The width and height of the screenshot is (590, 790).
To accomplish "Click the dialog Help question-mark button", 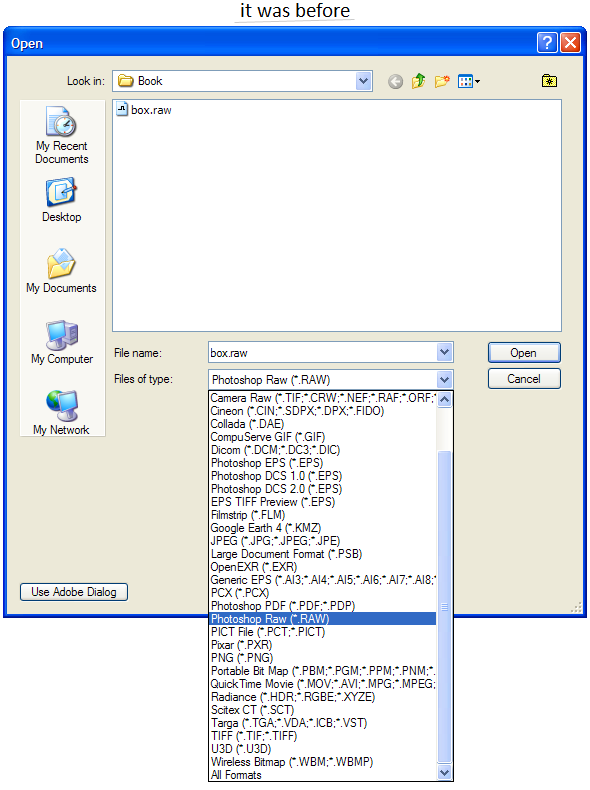I will click(x=547, y=43).
